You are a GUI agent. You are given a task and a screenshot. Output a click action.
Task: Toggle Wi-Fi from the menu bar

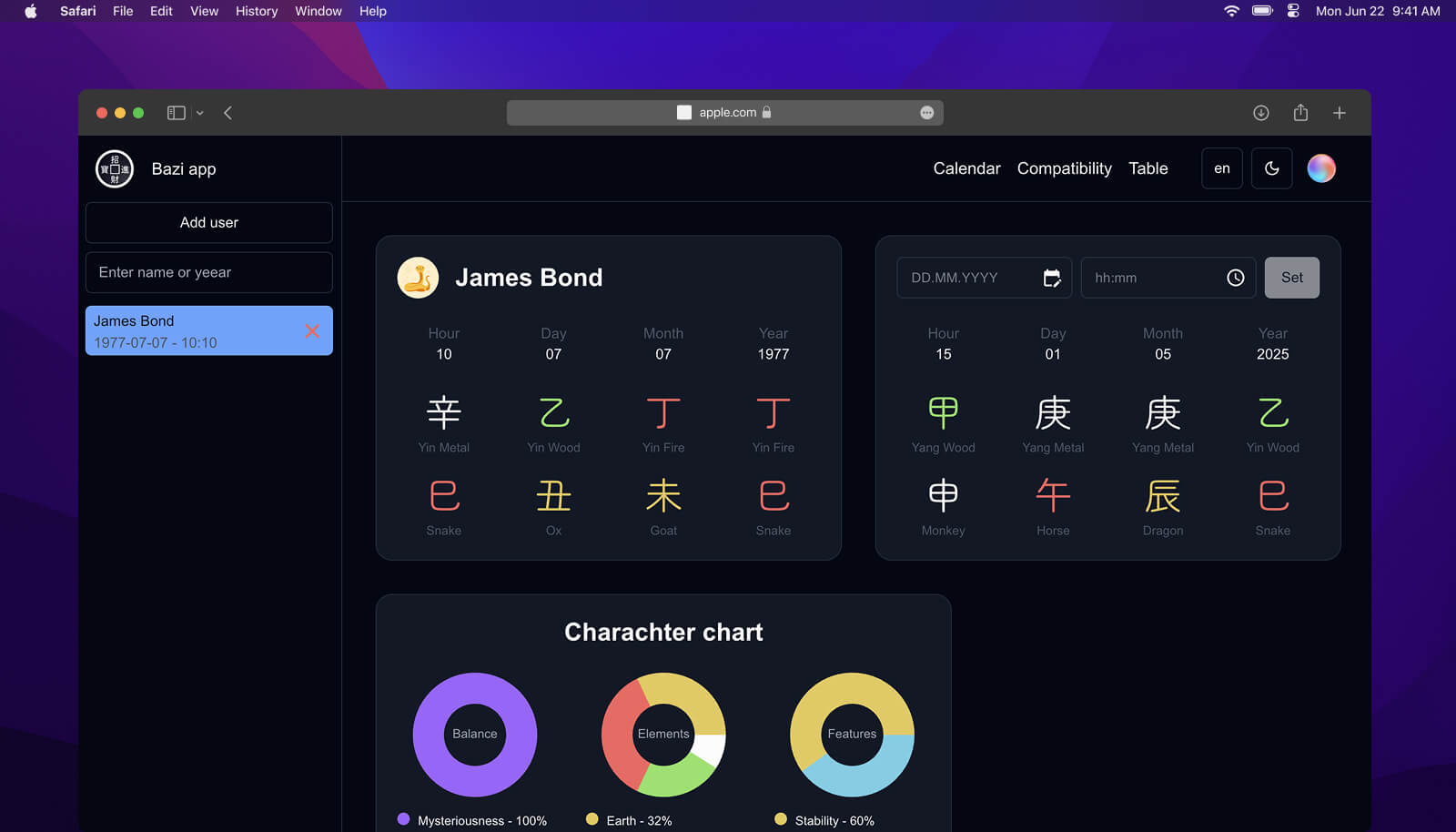[x=1230, y=11]
